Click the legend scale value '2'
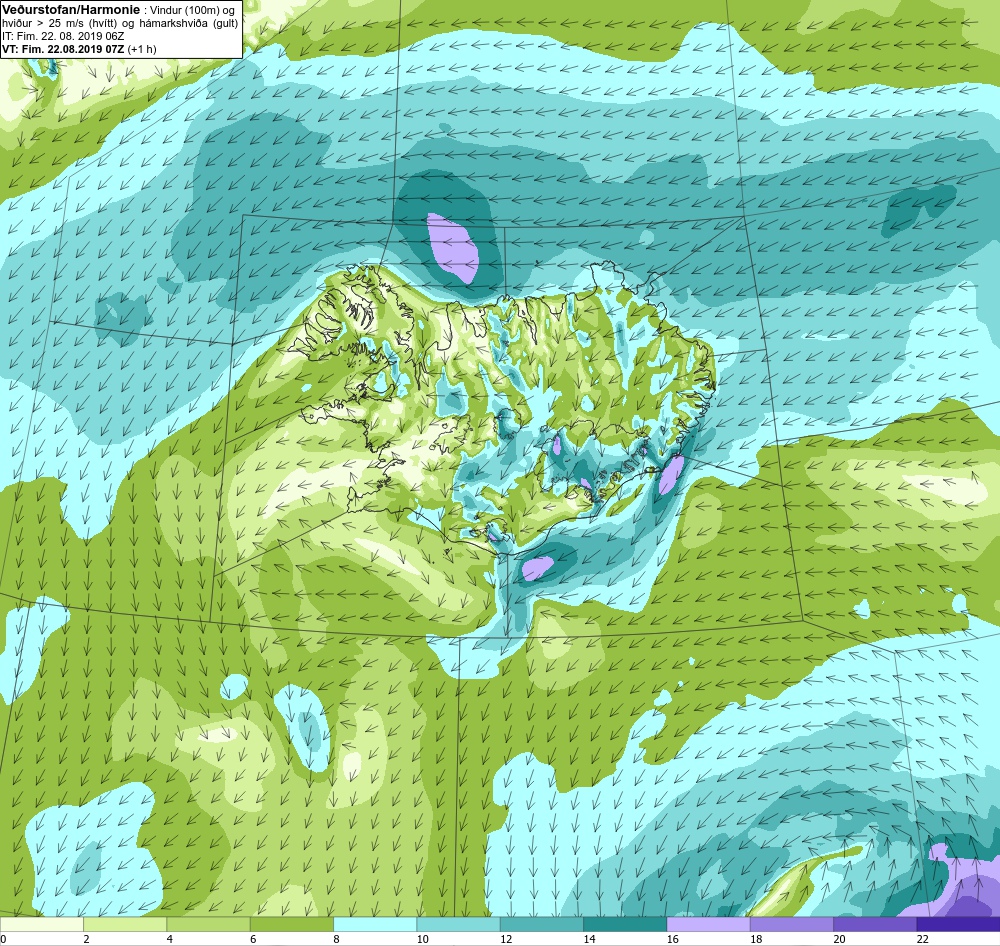 point(86,939)
